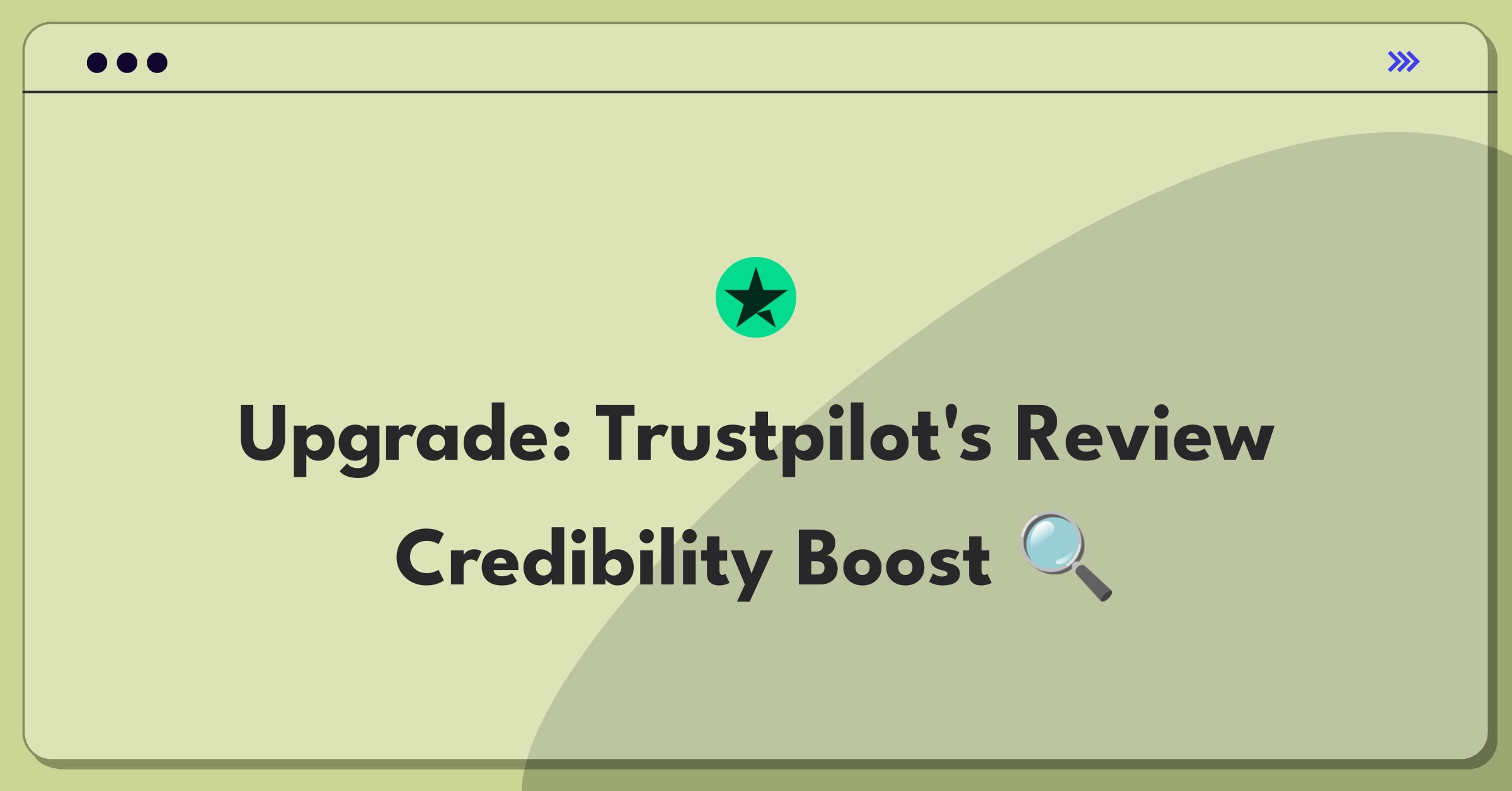The image size is (1512, 791).
Task: Expand the browser navigation menu
Action: (1405, 62)
